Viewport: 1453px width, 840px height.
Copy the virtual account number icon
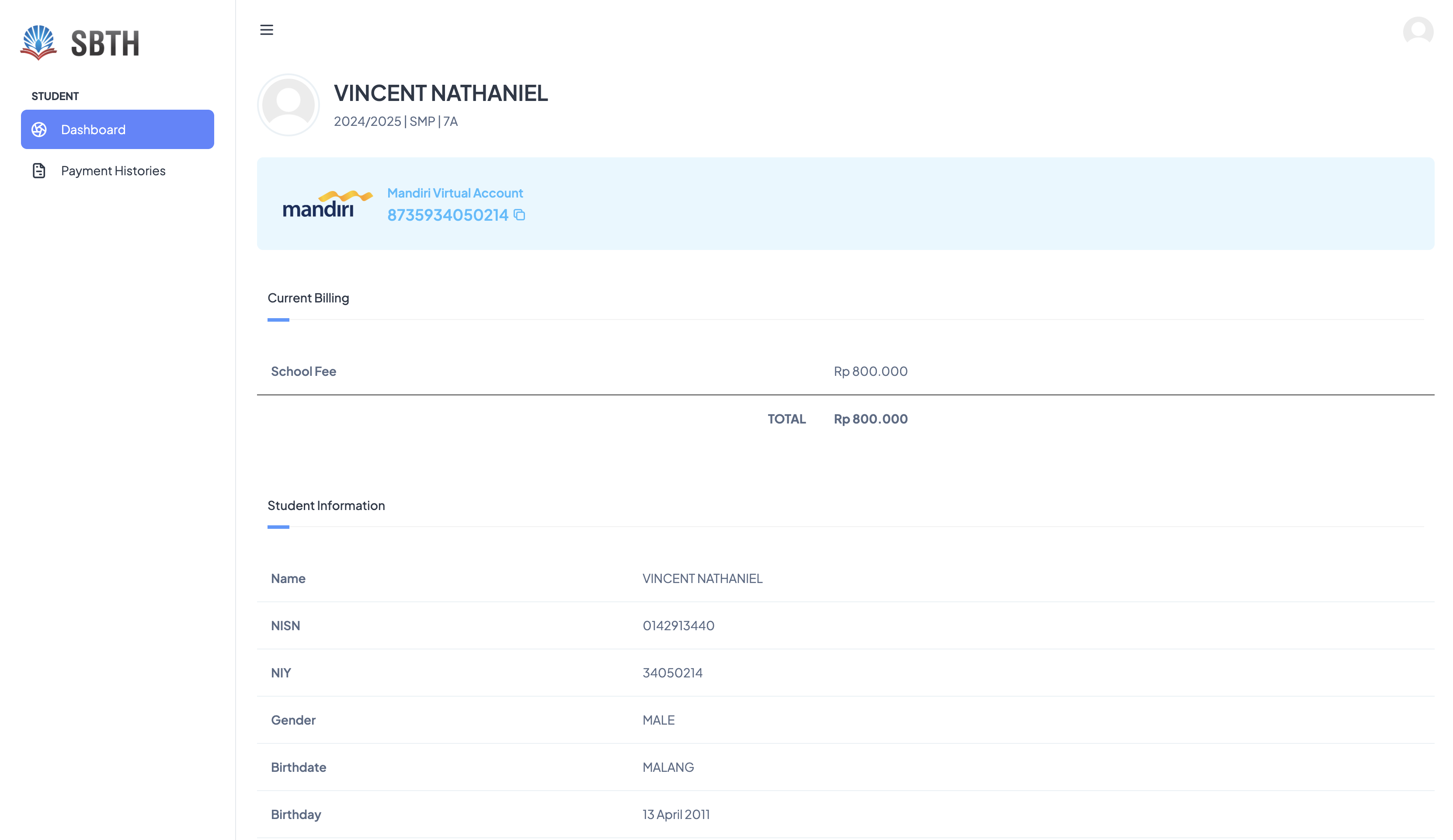pyautogui.click(x=519, y=215)
